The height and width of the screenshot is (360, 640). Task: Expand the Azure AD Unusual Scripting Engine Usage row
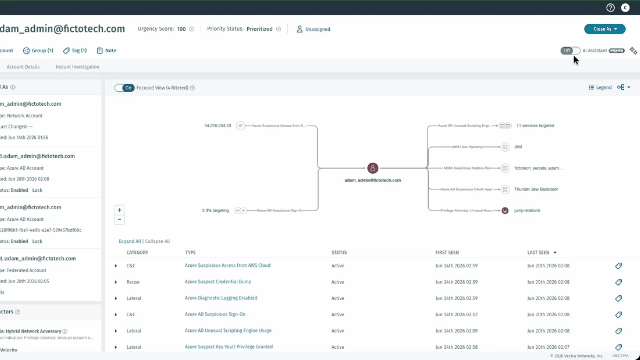(x=116, y=331)
